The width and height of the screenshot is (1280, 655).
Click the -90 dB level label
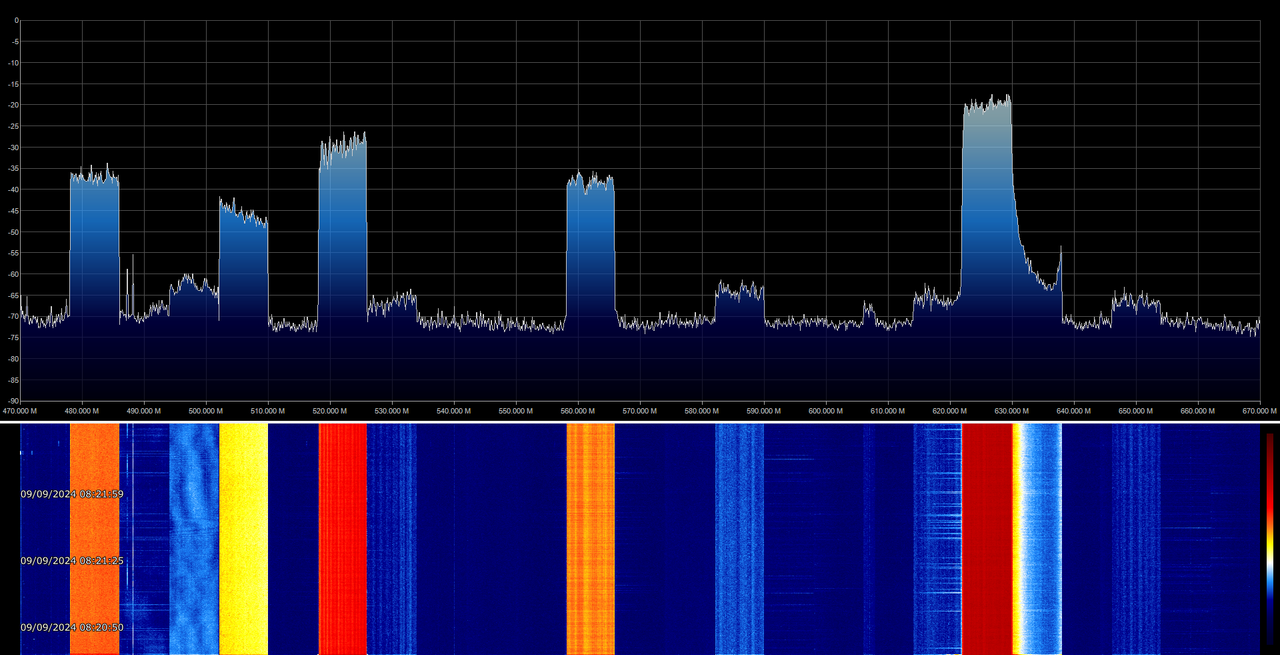(14, 401)
